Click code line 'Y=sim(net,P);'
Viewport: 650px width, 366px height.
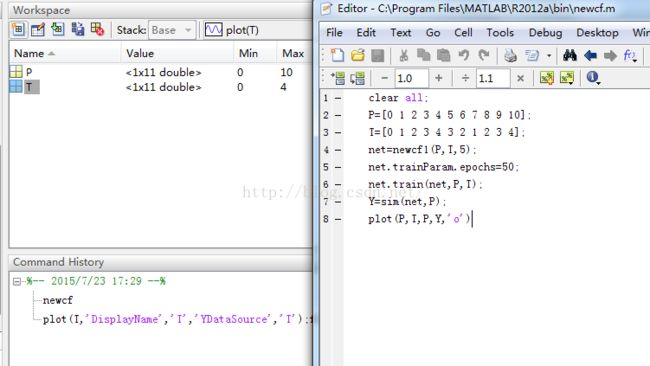click(407, 202)
